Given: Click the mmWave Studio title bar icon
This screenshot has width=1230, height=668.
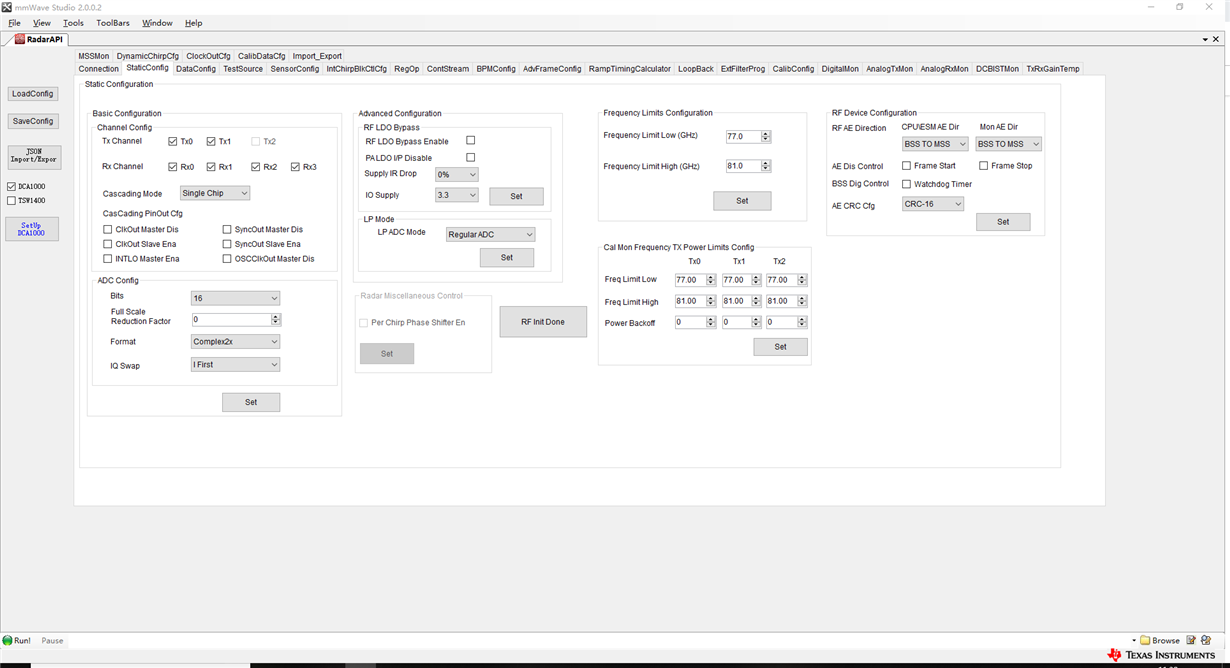Looking at the screenshot, I should point(6,6).
